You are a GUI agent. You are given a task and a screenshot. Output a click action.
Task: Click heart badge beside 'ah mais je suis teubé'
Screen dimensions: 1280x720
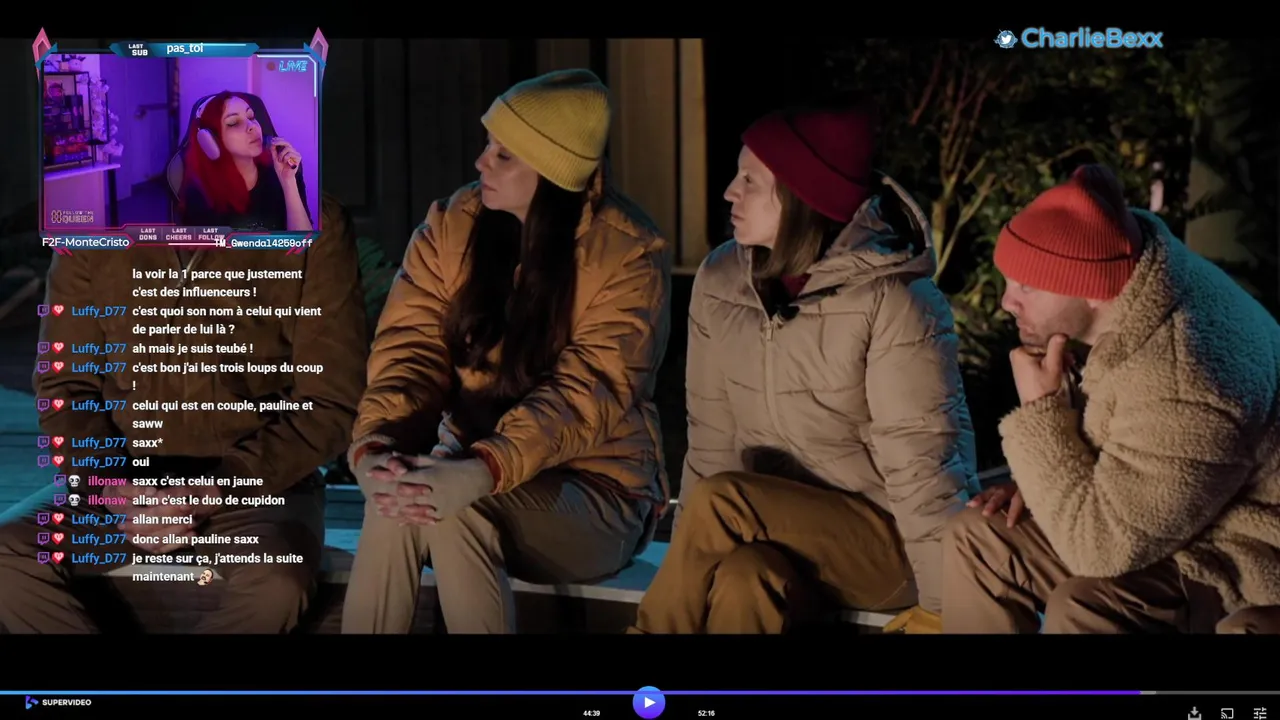coord(58,348)
